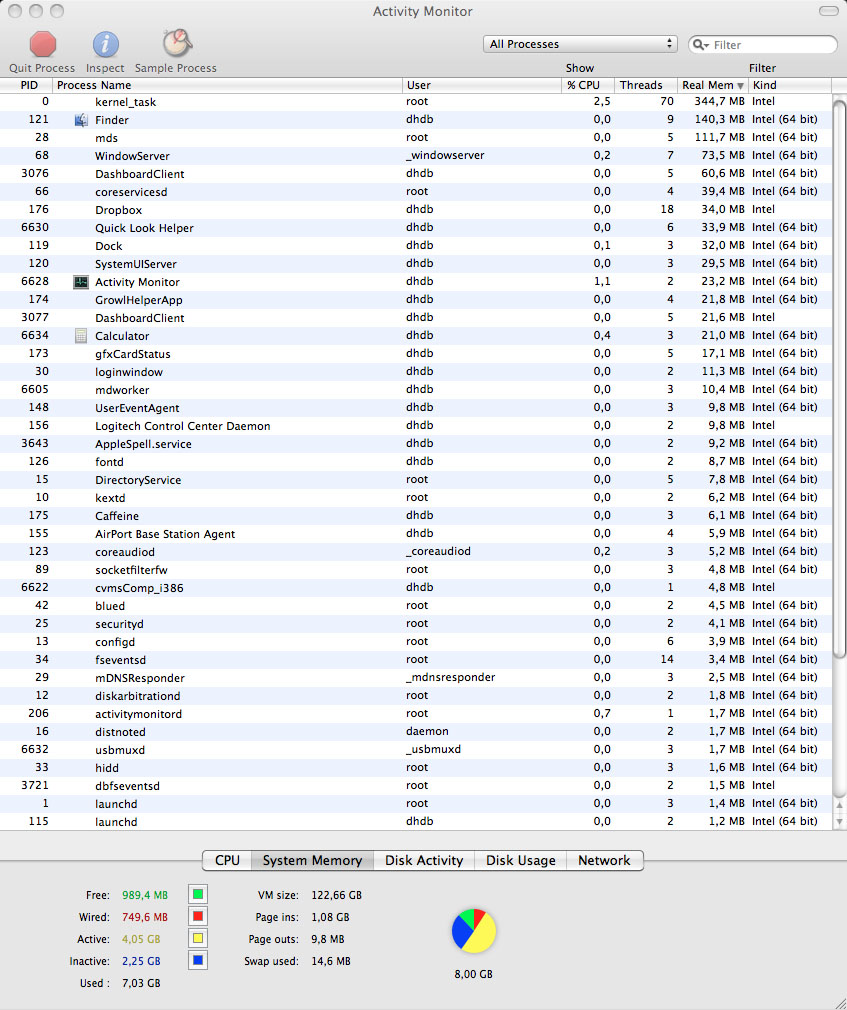
Task: Select Logitech Control Center Daemon row
Action: pyautogui.click(x=415, y=426)
